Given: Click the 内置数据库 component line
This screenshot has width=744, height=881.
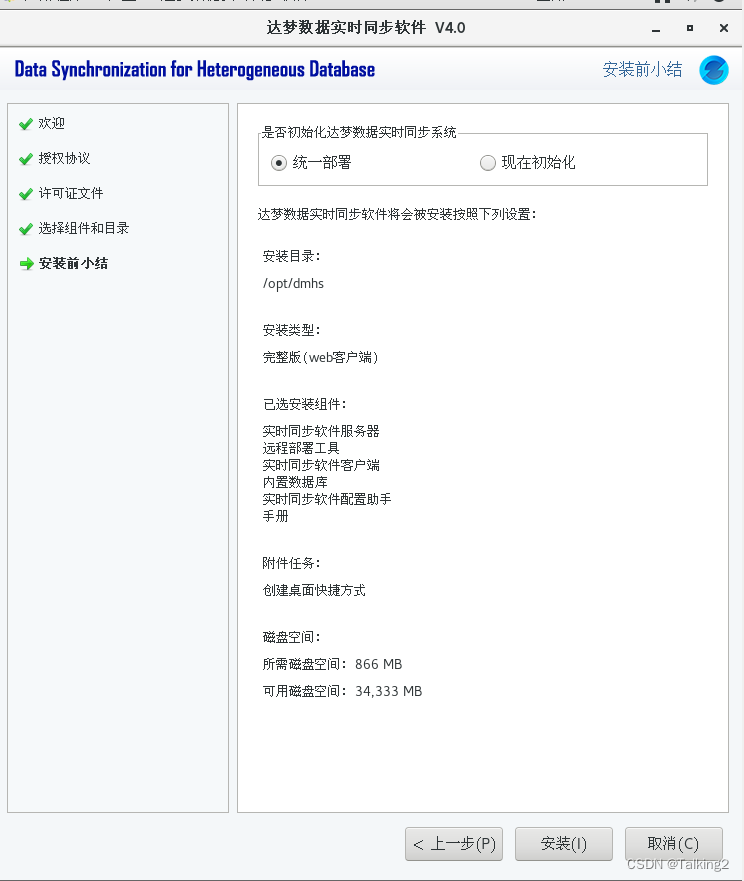Looking at the screenshot, I should tap(295, 482).
